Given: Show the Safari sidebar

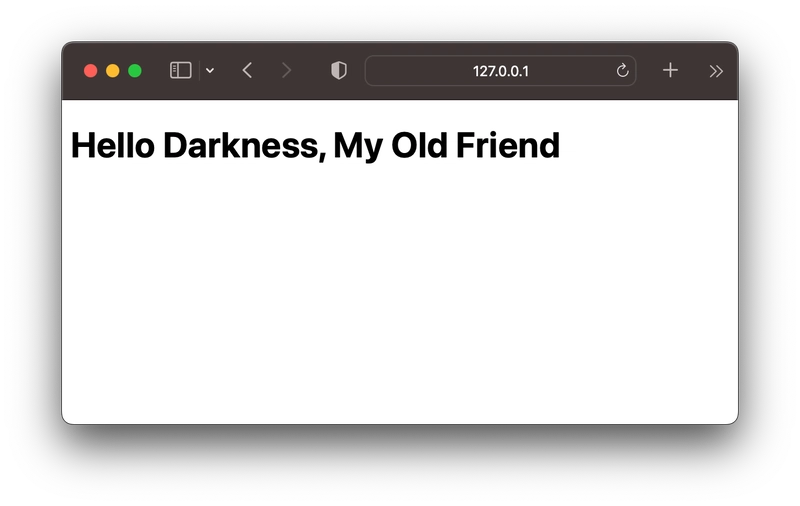Looking at the screenshot, I should point(181,70).
